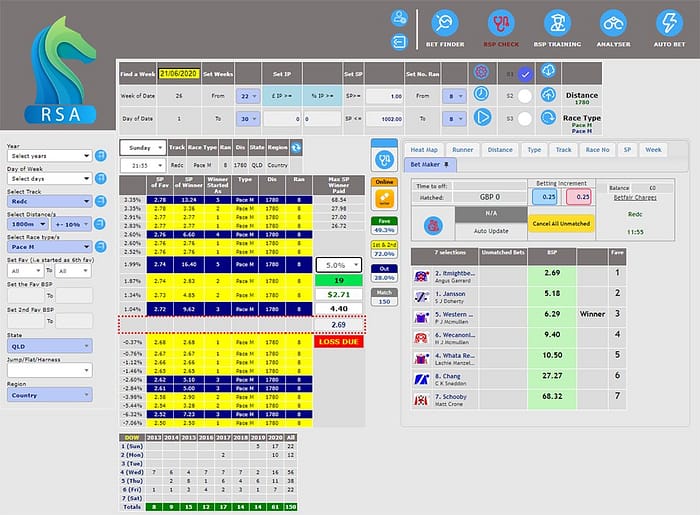Open the BSP Check stethoscope icon
This screenshot has height=515, width=700.
(502, 24)
